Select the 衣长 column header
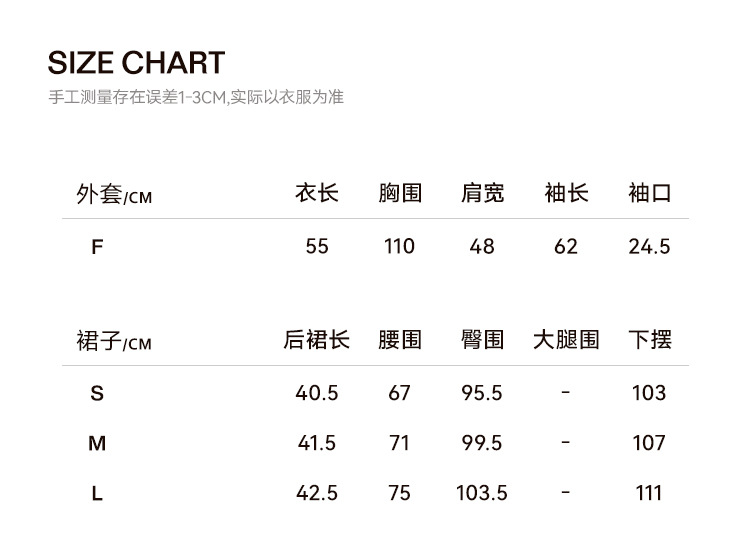Image resolution: width=750 pixels, height=552 pixels. [317, 193]
